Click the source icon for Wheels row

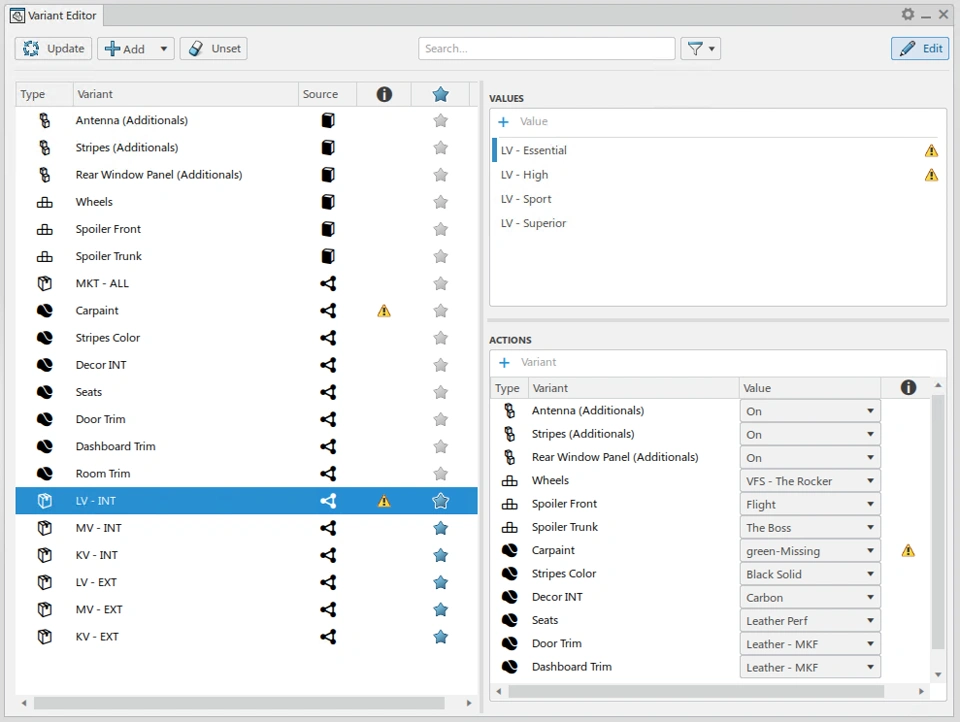(327, 202)
